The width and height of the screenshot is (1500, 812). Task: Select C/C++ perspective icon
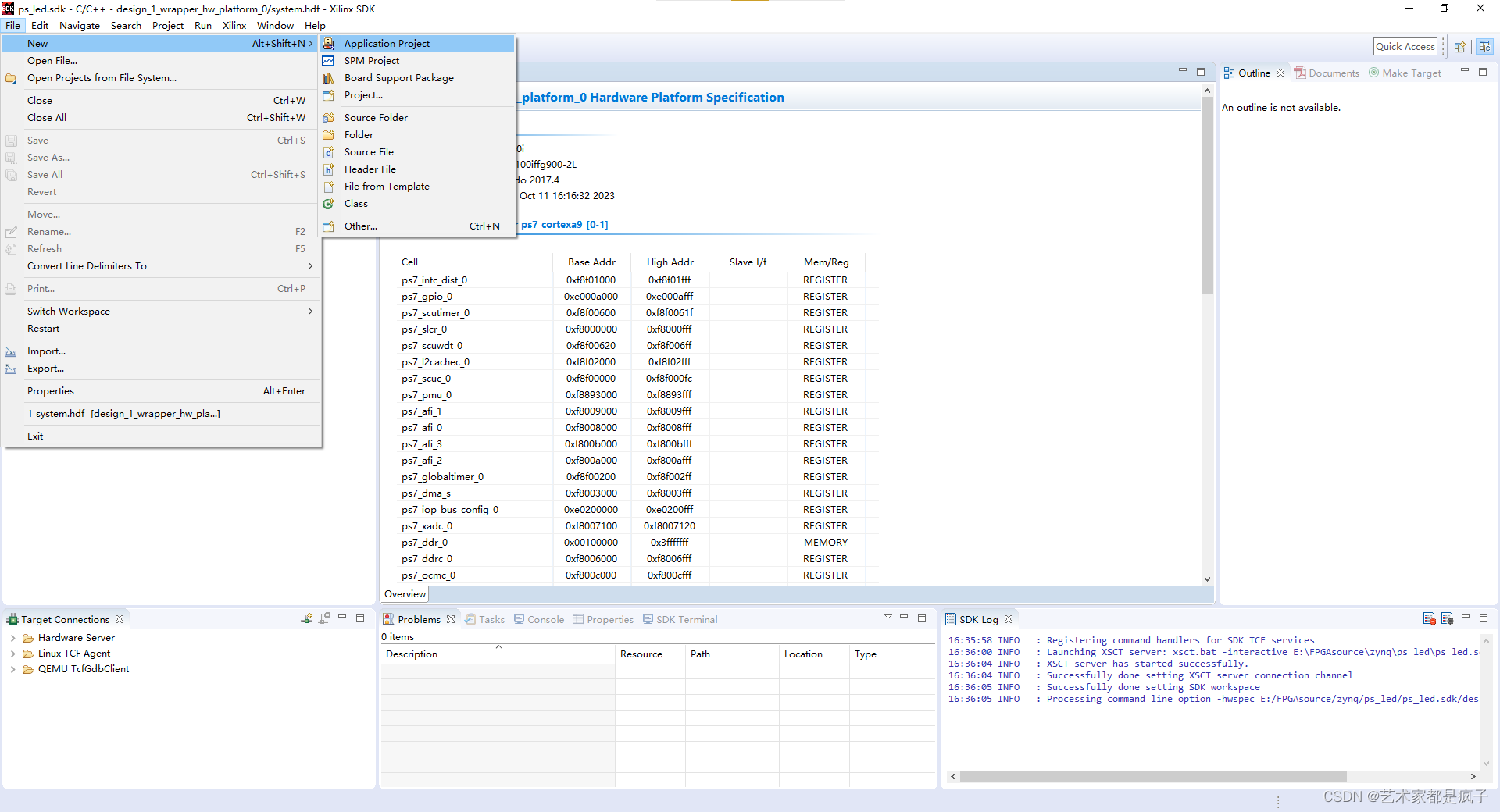coord(1485,47)
